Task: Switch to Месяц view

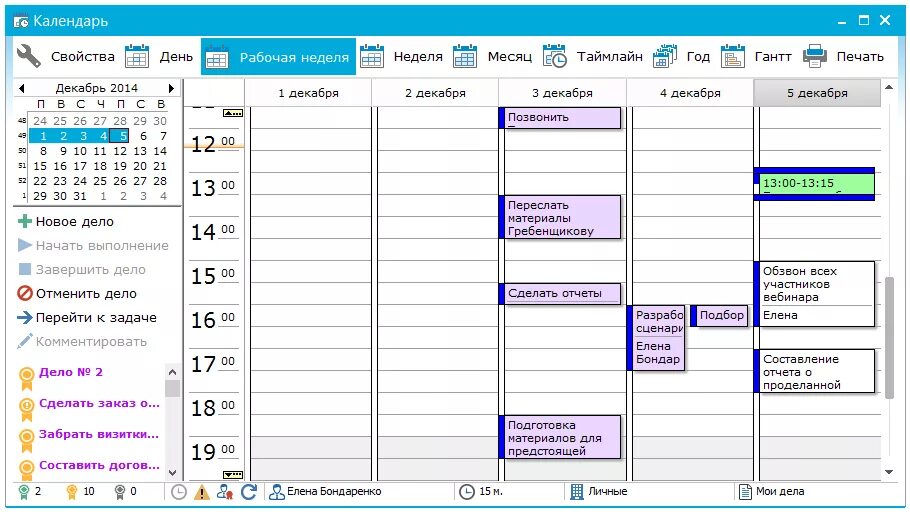Action: (492, 56)
